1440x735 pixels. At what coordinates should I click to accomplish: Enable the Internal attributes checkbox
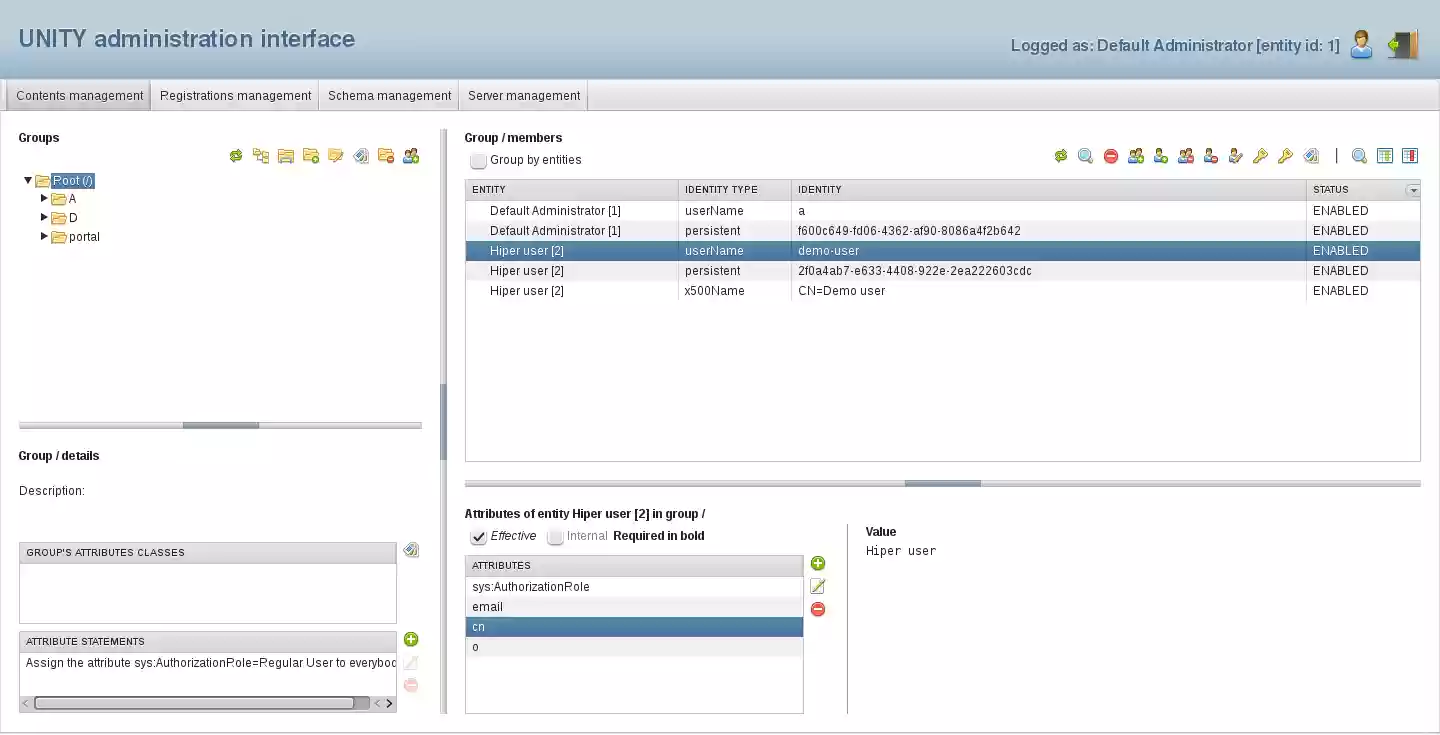pos(555,536)
